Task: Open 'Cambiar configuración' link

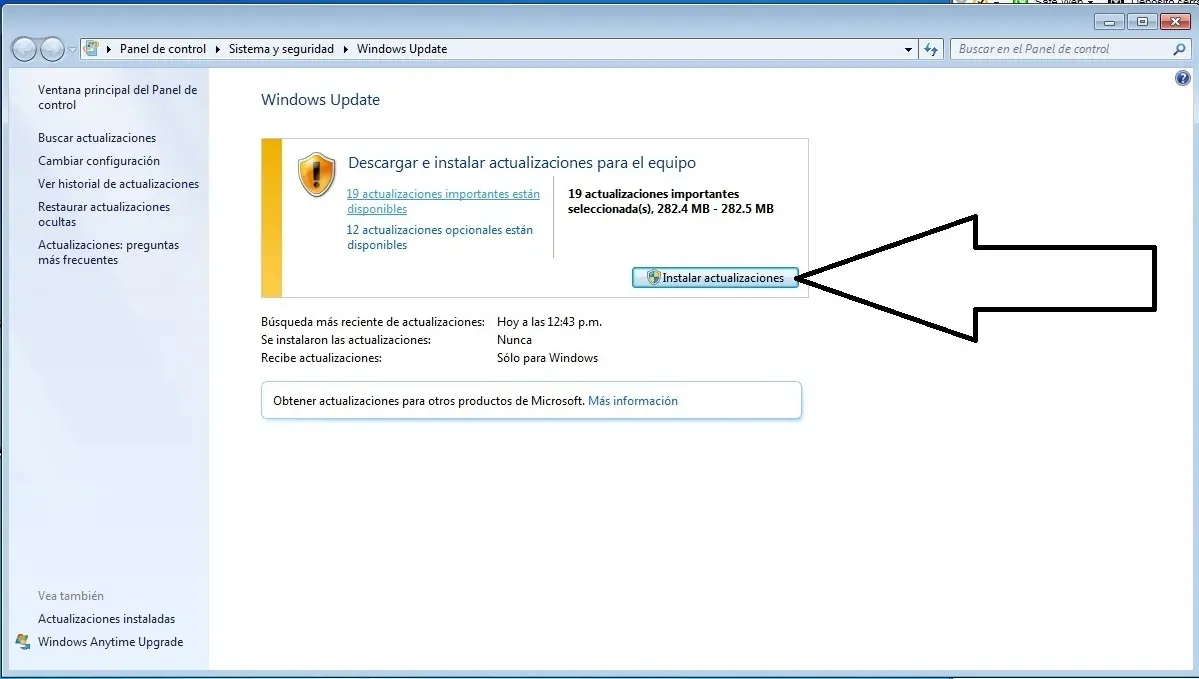Action: tap(99, 161)
